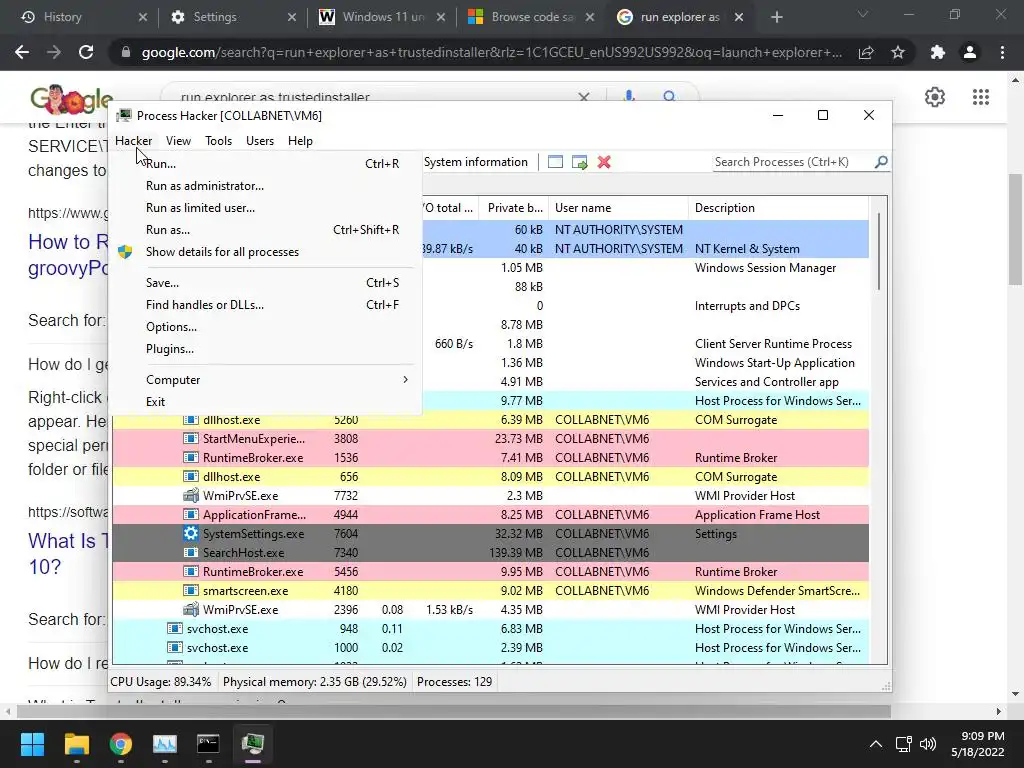Click Chrome extensions puzzle icon
This screenshot has height=768, width=1024.
click(x=938, y=52)
